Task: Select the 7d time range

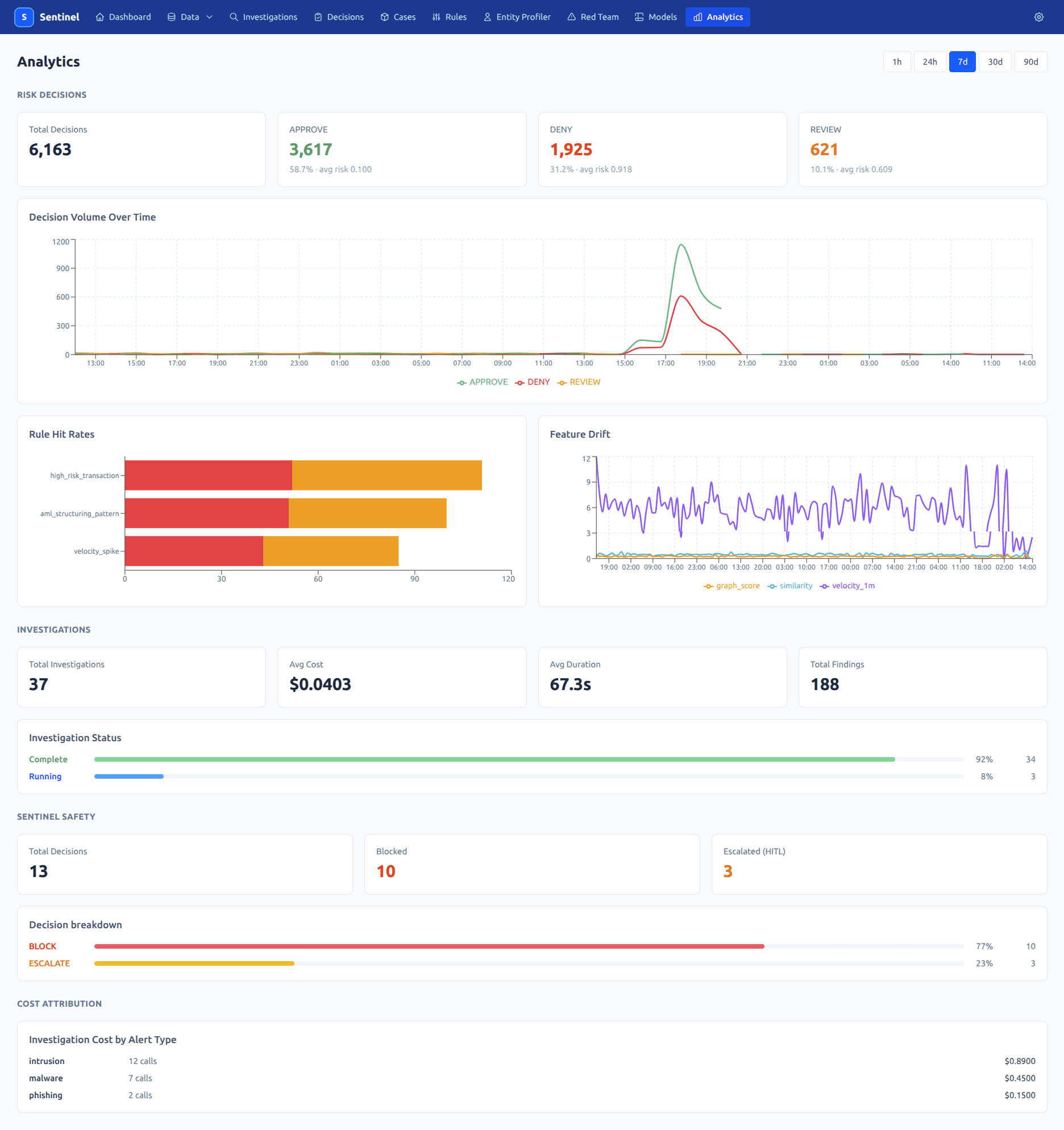Action: point(962,62)
